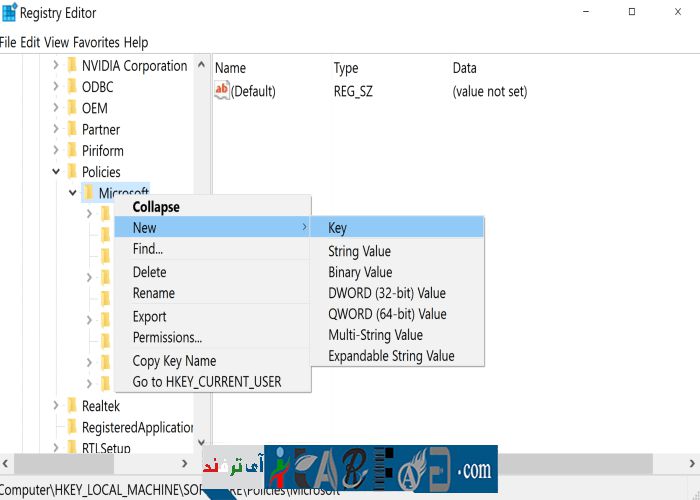Choose Key from the New submenu
Viewport: 700px width, 500px height.
[338, 228]
